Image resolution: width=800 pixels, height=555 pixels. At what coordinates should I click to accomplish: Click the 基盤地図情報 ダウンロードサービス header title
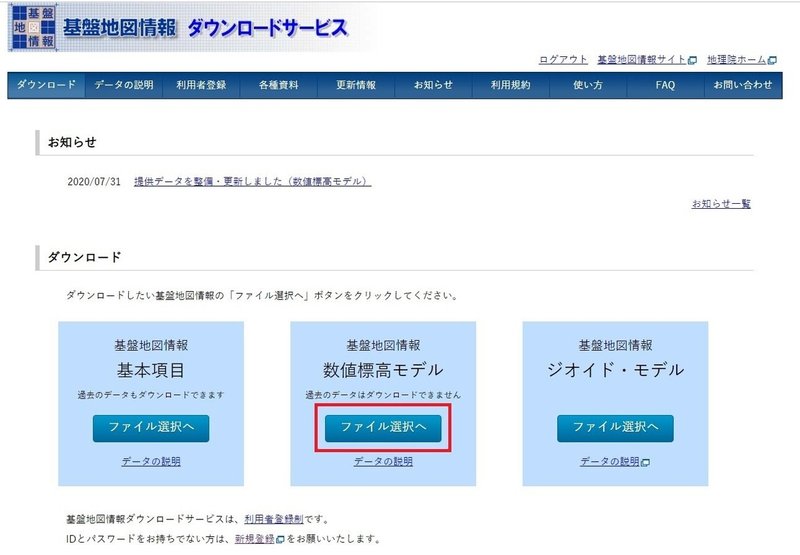(x=205, y=28)
